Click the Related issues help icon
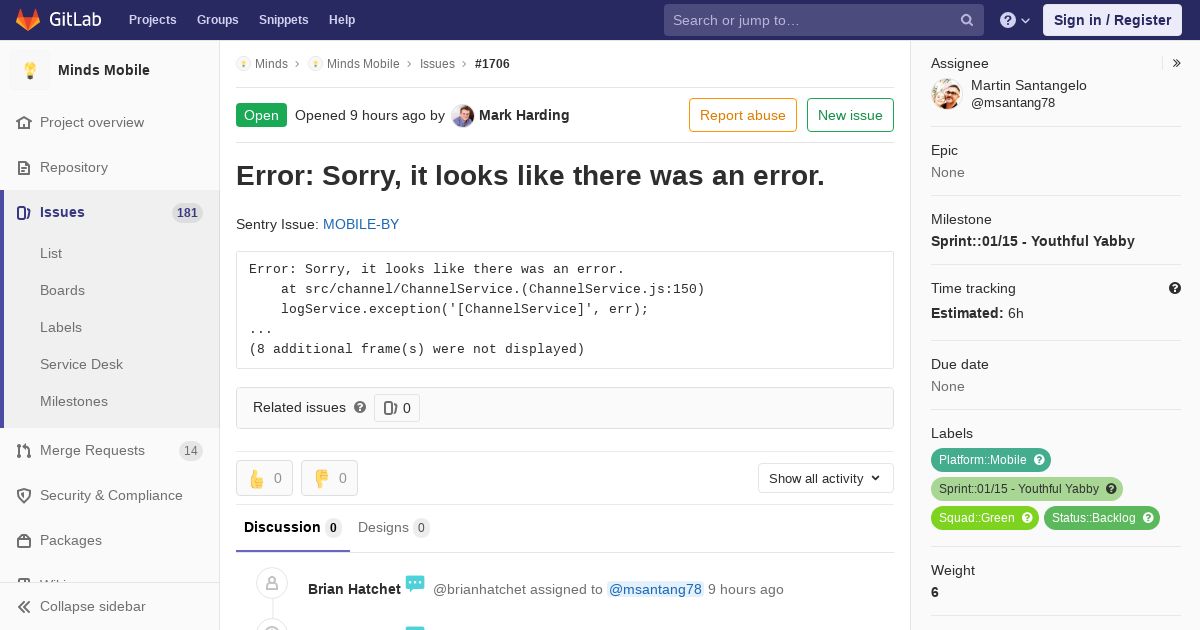The image size is (1200, 630). (x=360, y=407)
